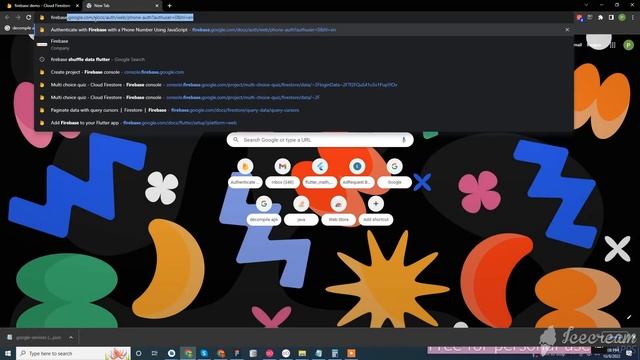640x360 pixels.
Task: Choose the Add Firebase to your Flutter app suggestion
Action: [x=304, y=123]
